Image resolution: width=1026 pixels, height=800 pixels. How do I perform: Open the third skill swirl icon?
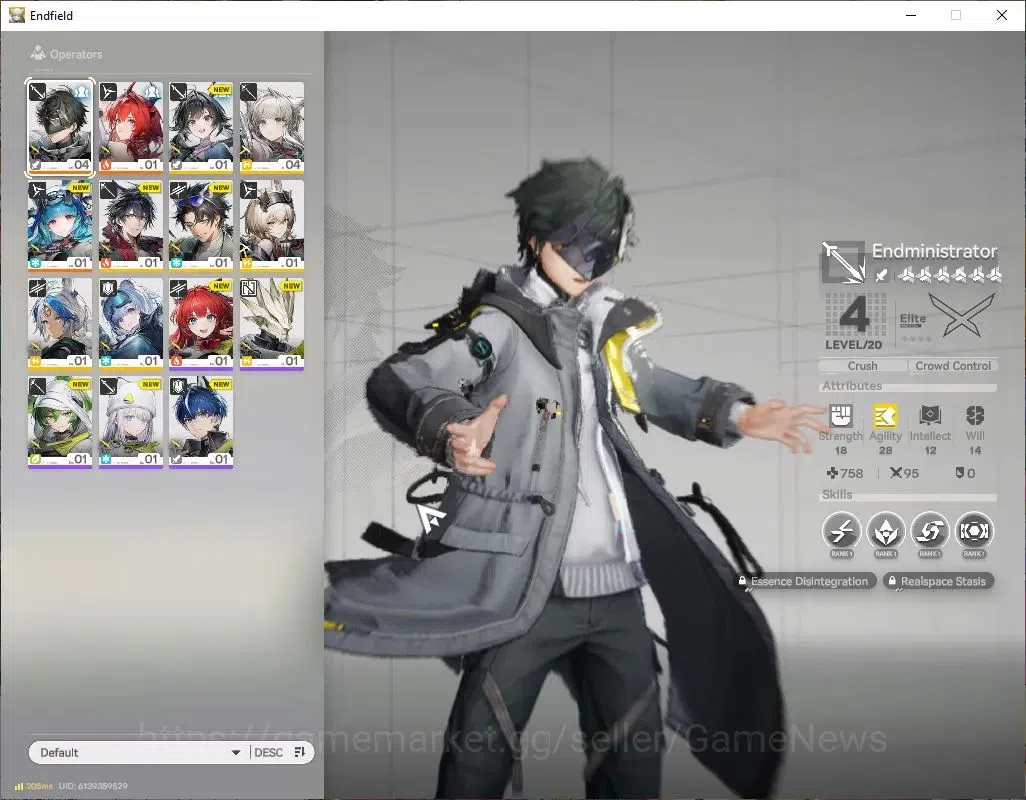pyautogui.click(x=930, y=530)
